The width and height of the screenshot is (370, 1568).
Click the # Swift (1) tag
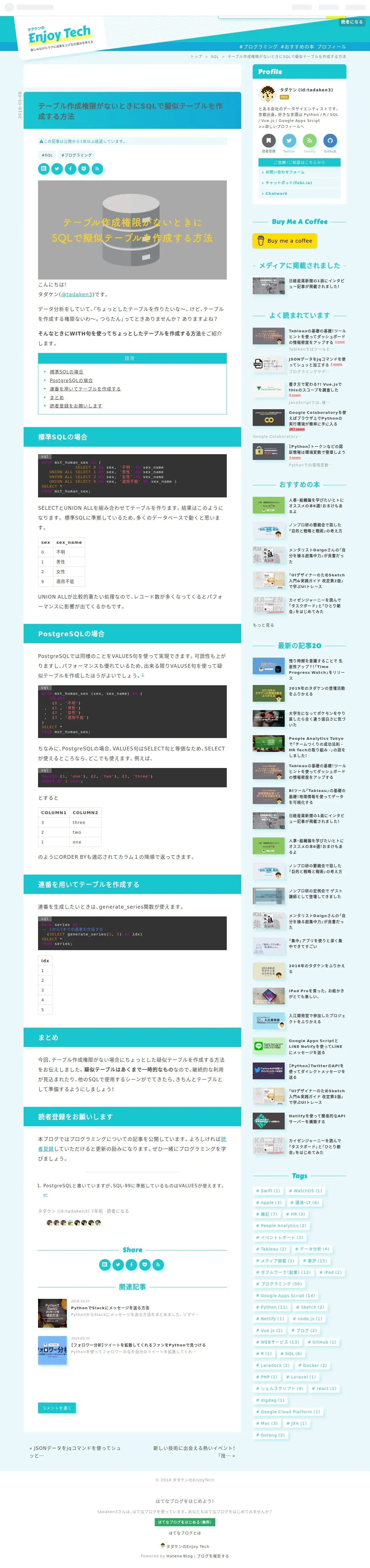(268, 1190)
